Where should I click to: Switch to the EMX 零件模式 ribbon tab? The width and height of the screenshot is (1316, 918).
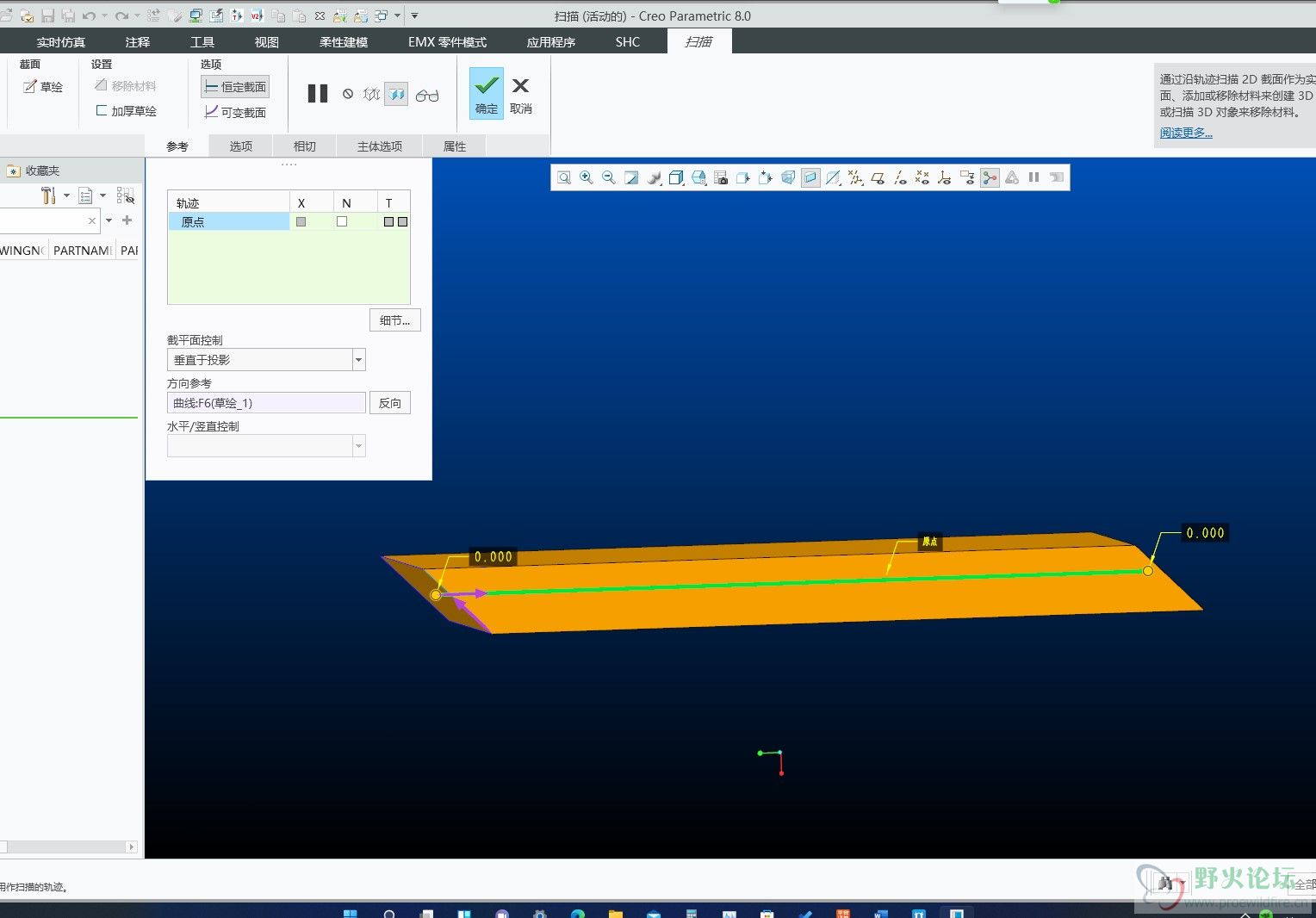click(447, 41)
